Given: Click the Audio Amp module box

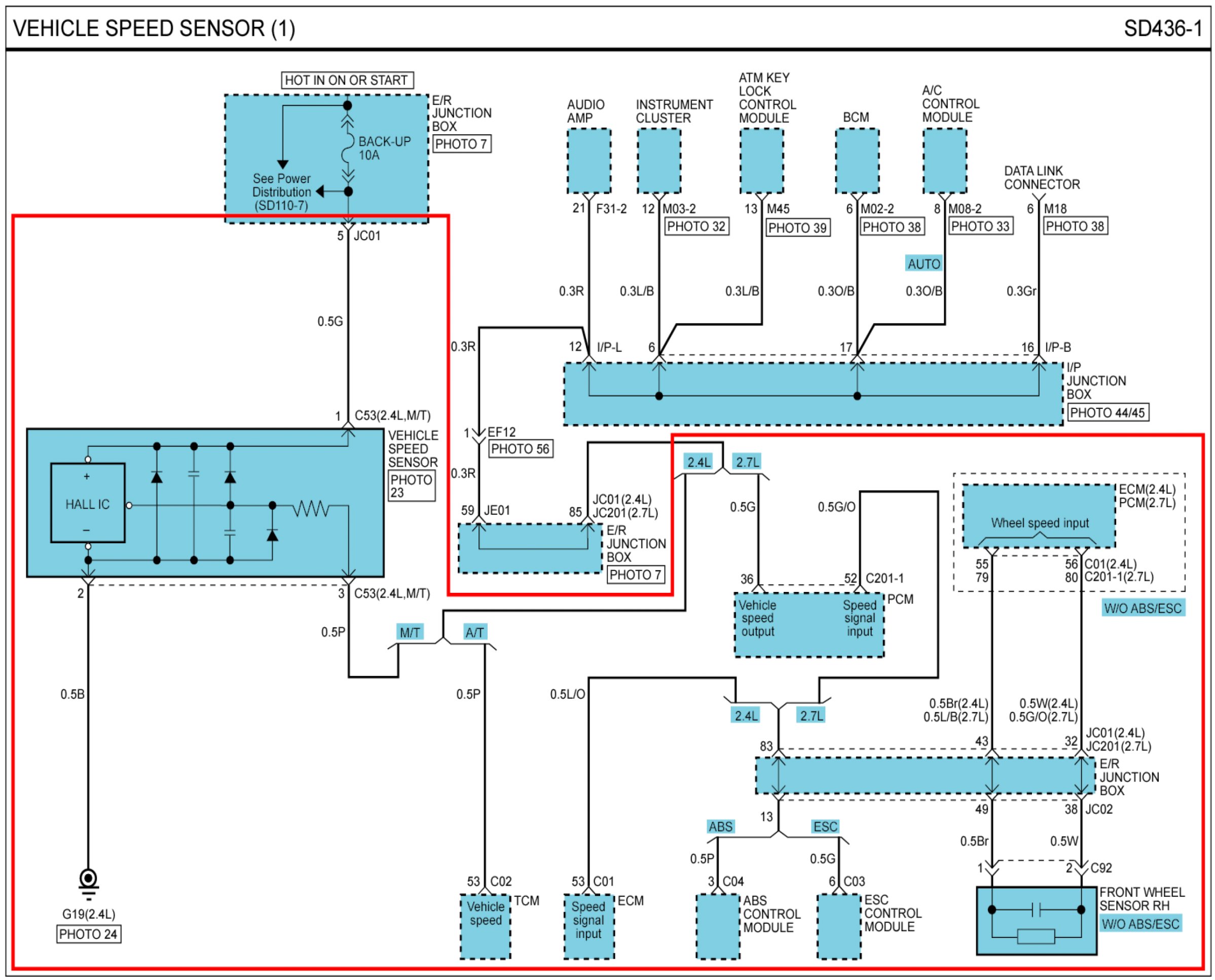Looking at the screenshot, I should [x=588, y=161].
